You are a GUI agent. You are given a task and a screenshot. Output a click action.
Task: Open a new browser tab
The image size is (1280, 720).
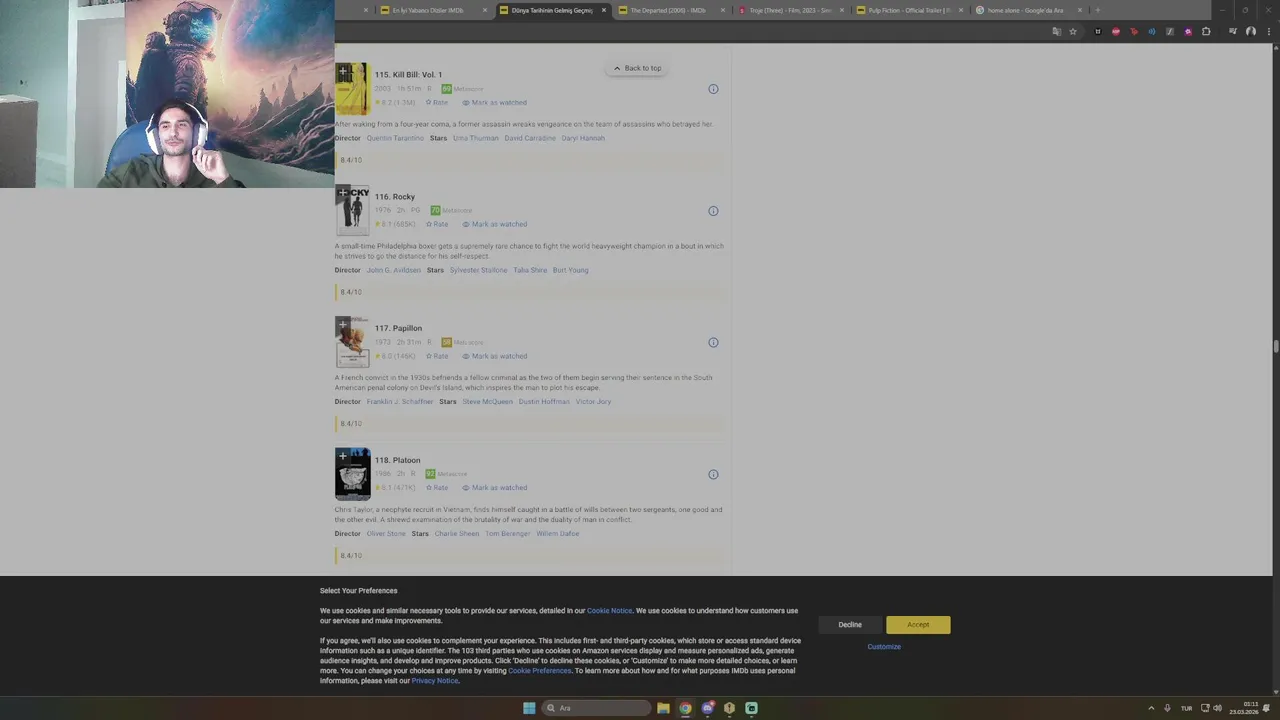(1097, 10)
